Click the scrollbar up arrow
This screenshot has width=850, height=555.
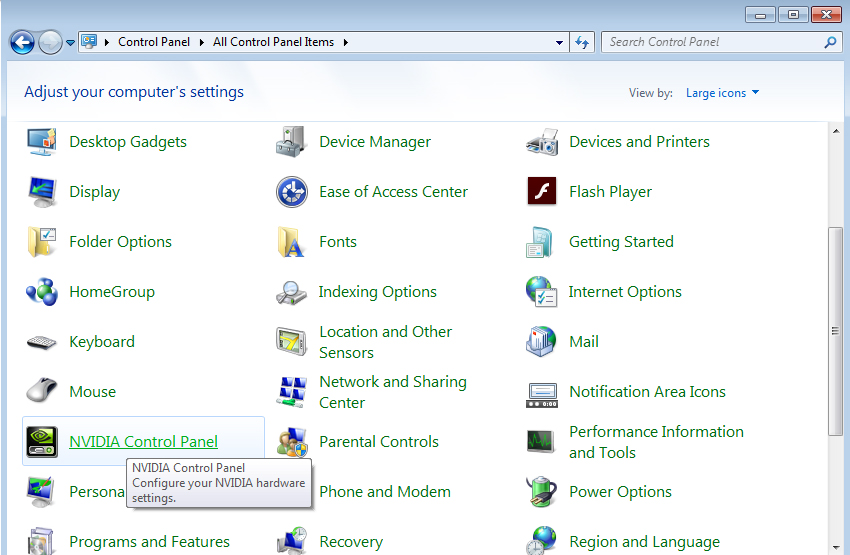pos(836,131)
